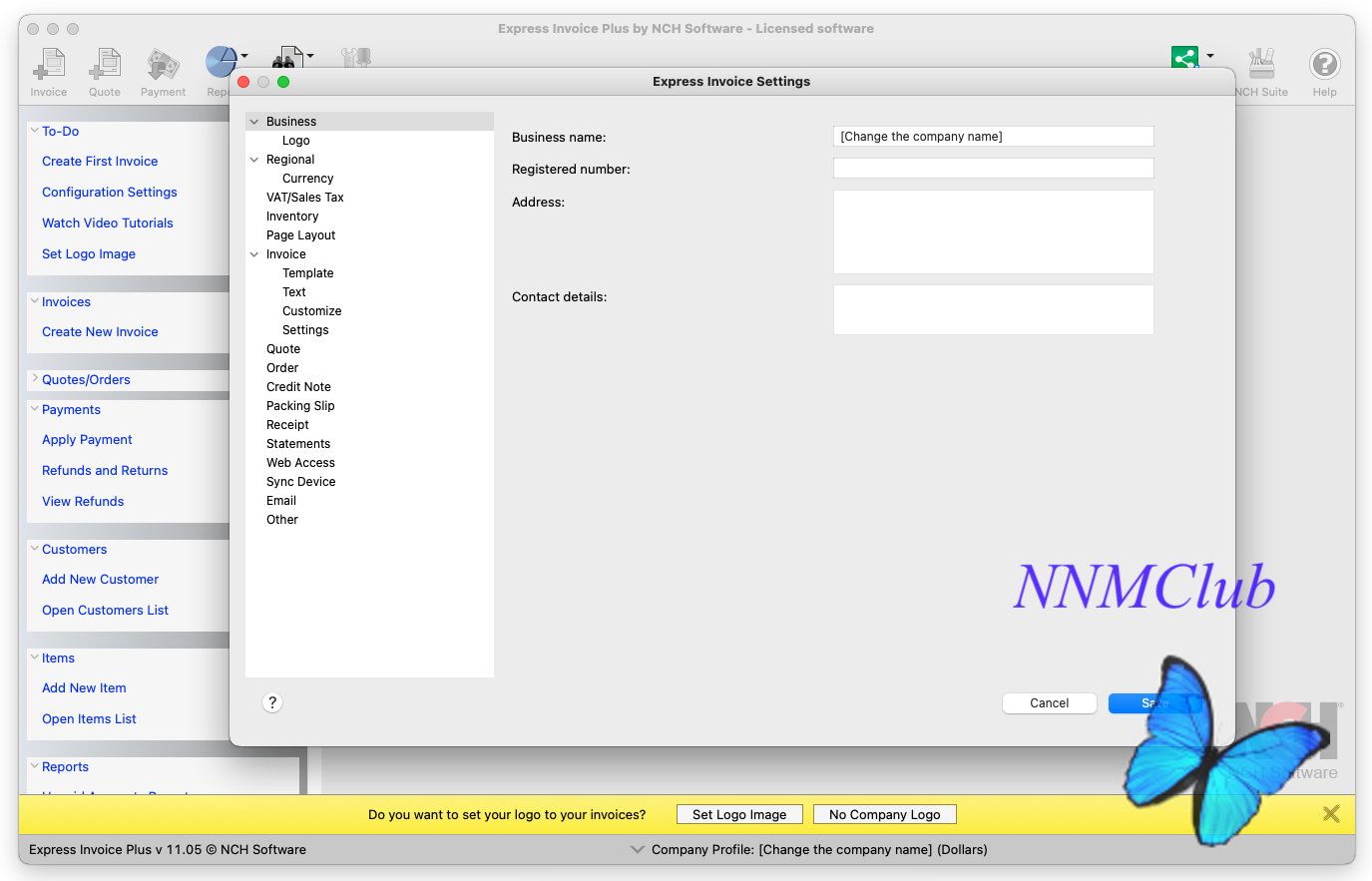Click the Invoice toolbar icon
This screenshot has height=881, width=1372.
pos(48,66)
